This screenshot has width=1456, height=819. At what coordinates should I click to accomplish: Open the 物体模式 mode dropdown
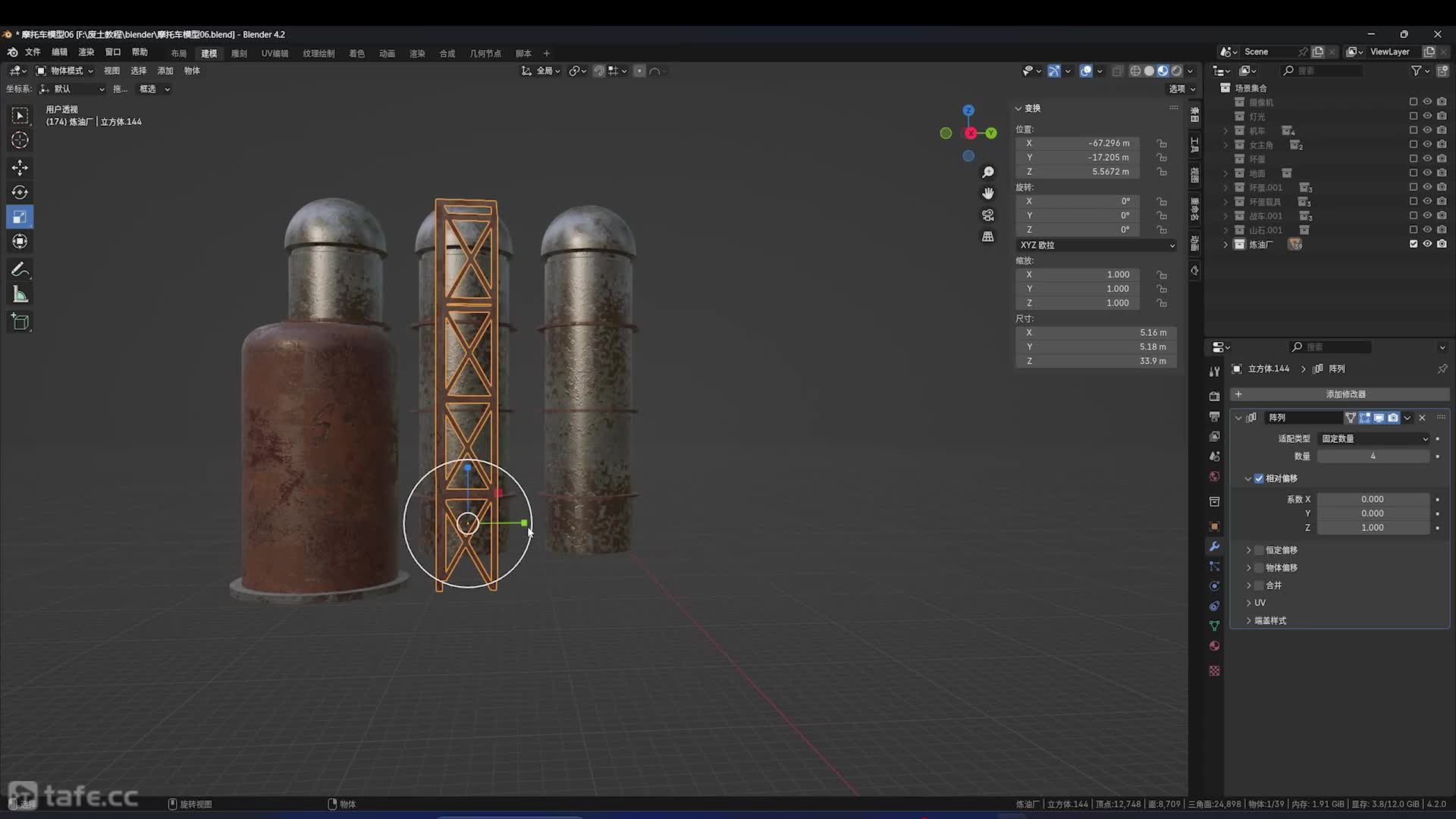pyautogui.click(x=65, y=71)
